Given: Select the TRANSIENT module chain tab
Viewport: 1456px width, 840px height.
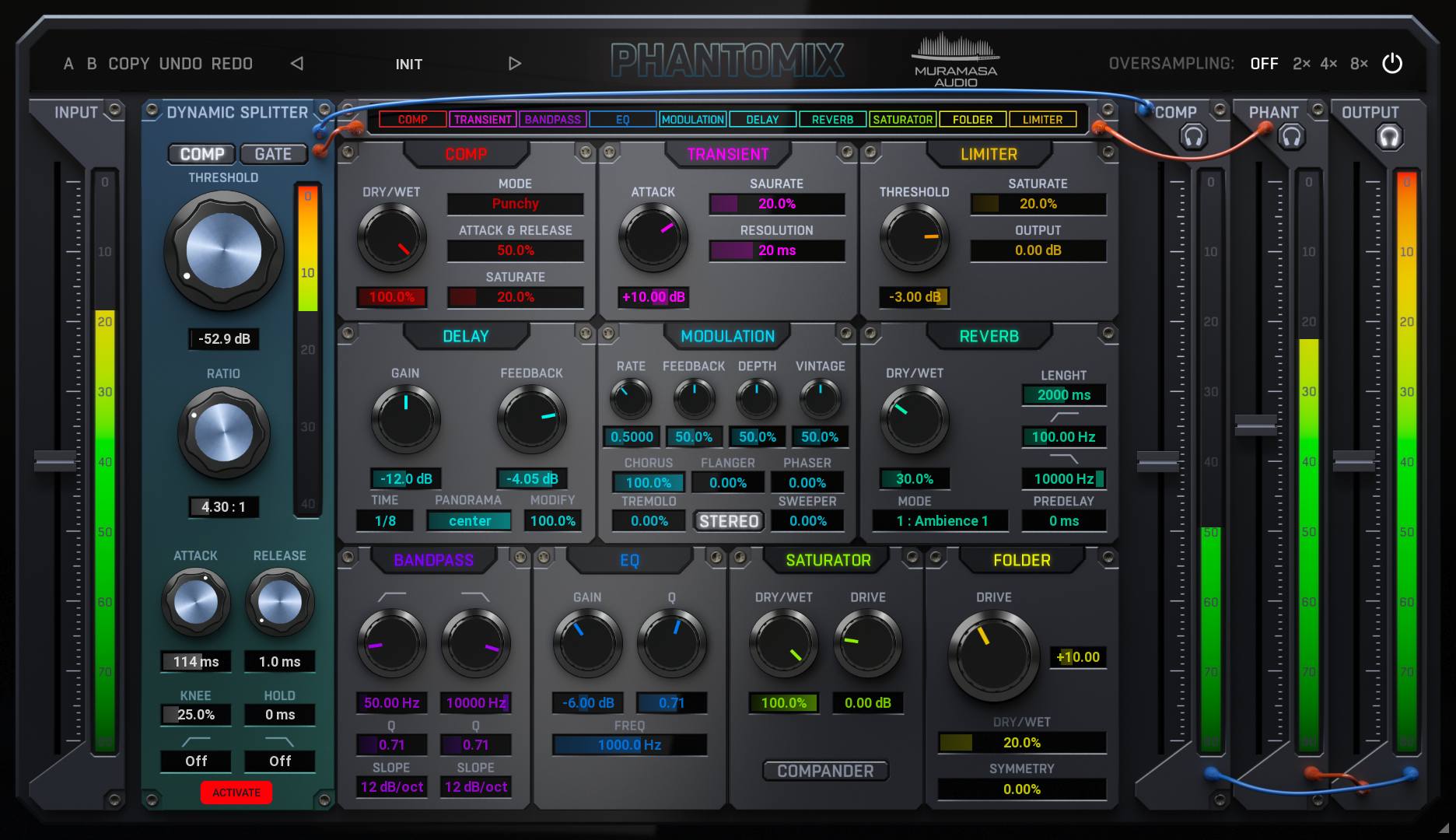Looking at the screenshot, I should (x=483, y=120).
